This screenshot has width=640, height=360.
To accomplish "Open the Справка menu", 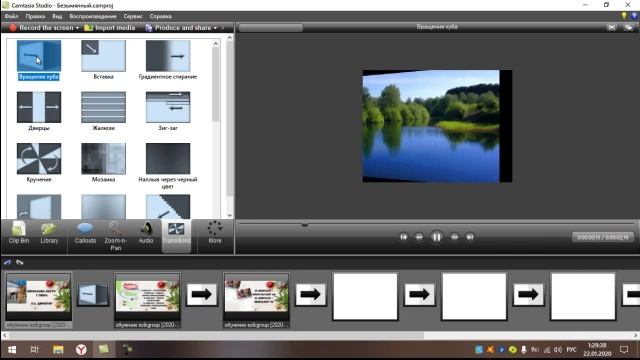I will (160, 16).
